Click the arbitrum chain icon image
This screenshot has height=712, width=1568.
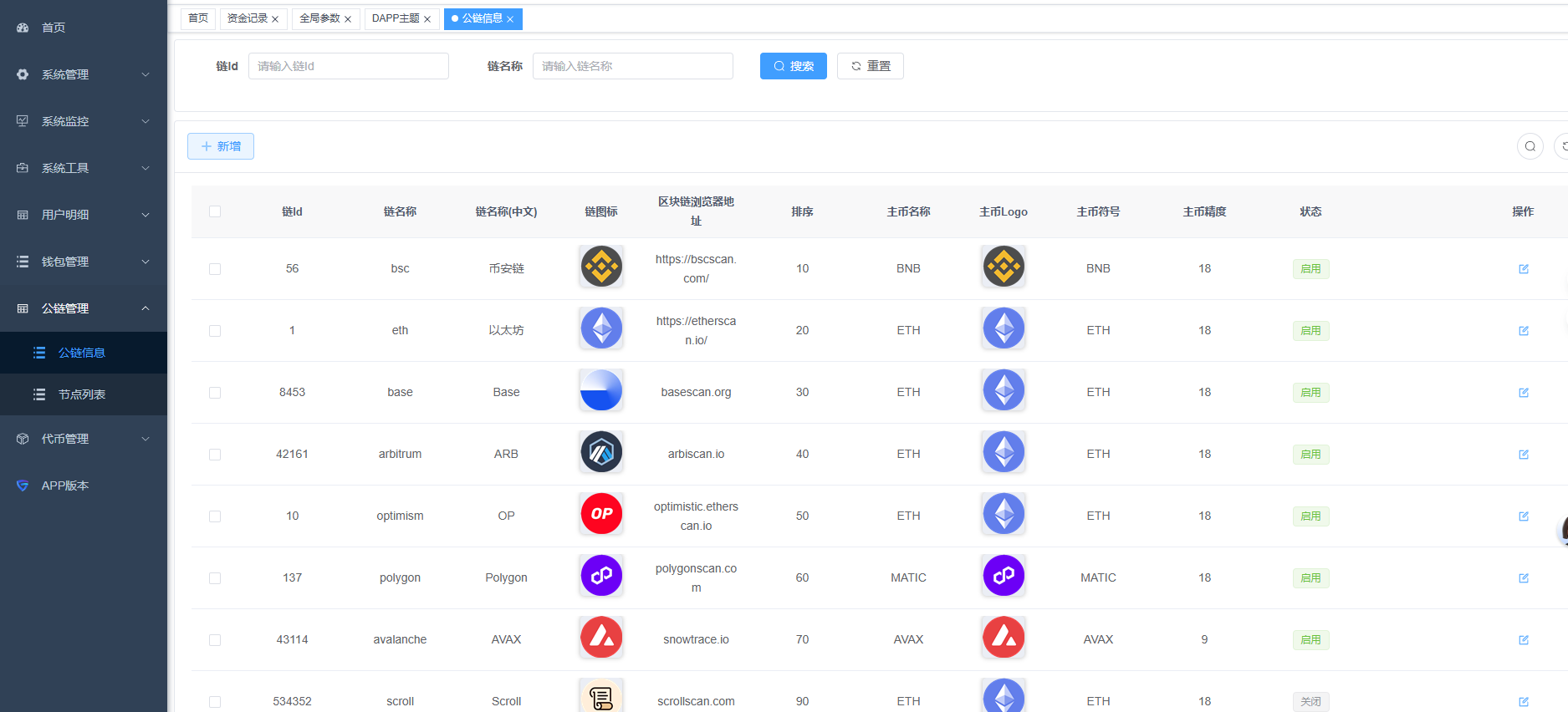tap(601, 452)
